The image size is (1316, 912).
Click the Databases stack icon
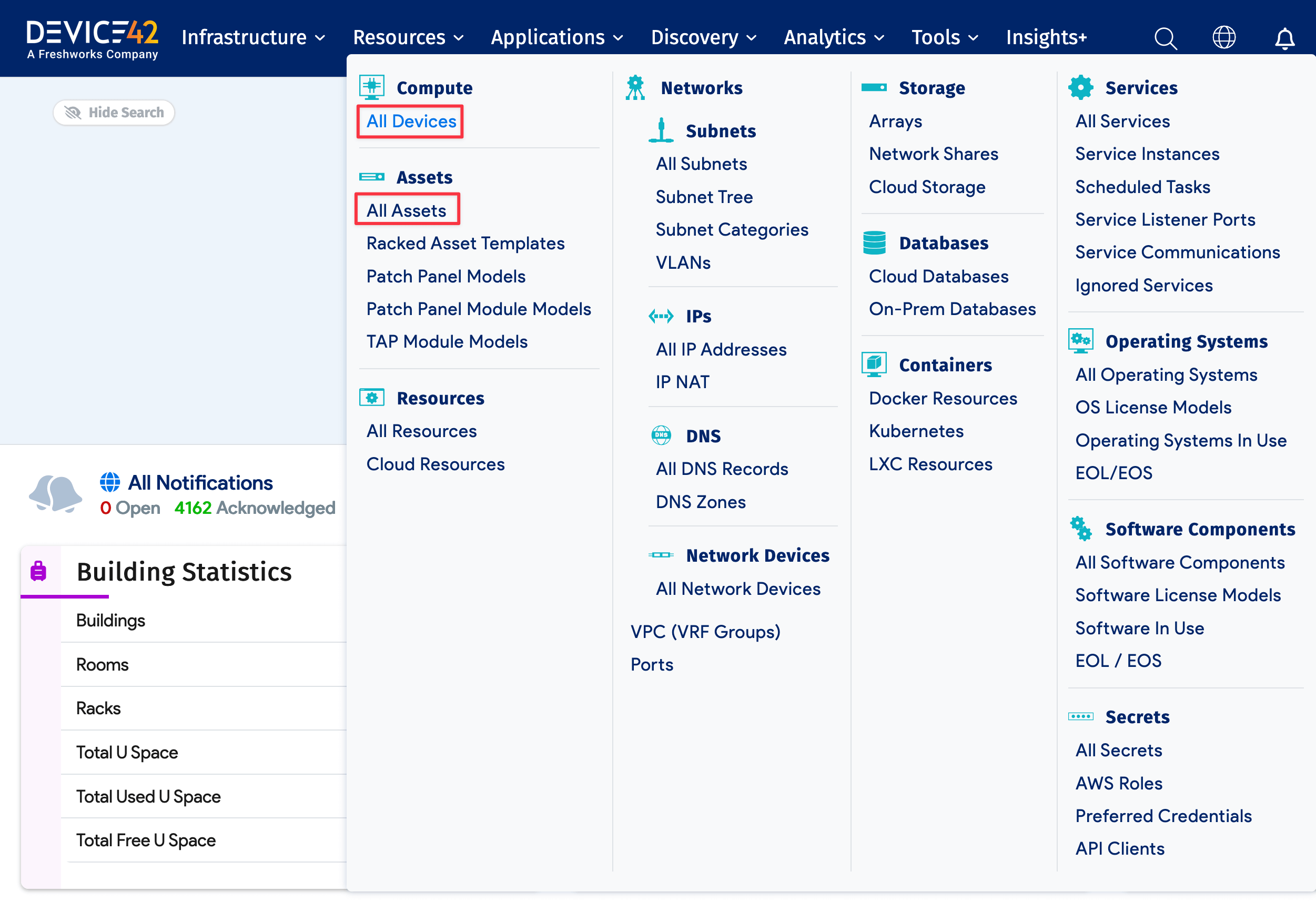(x=874, y=243)
